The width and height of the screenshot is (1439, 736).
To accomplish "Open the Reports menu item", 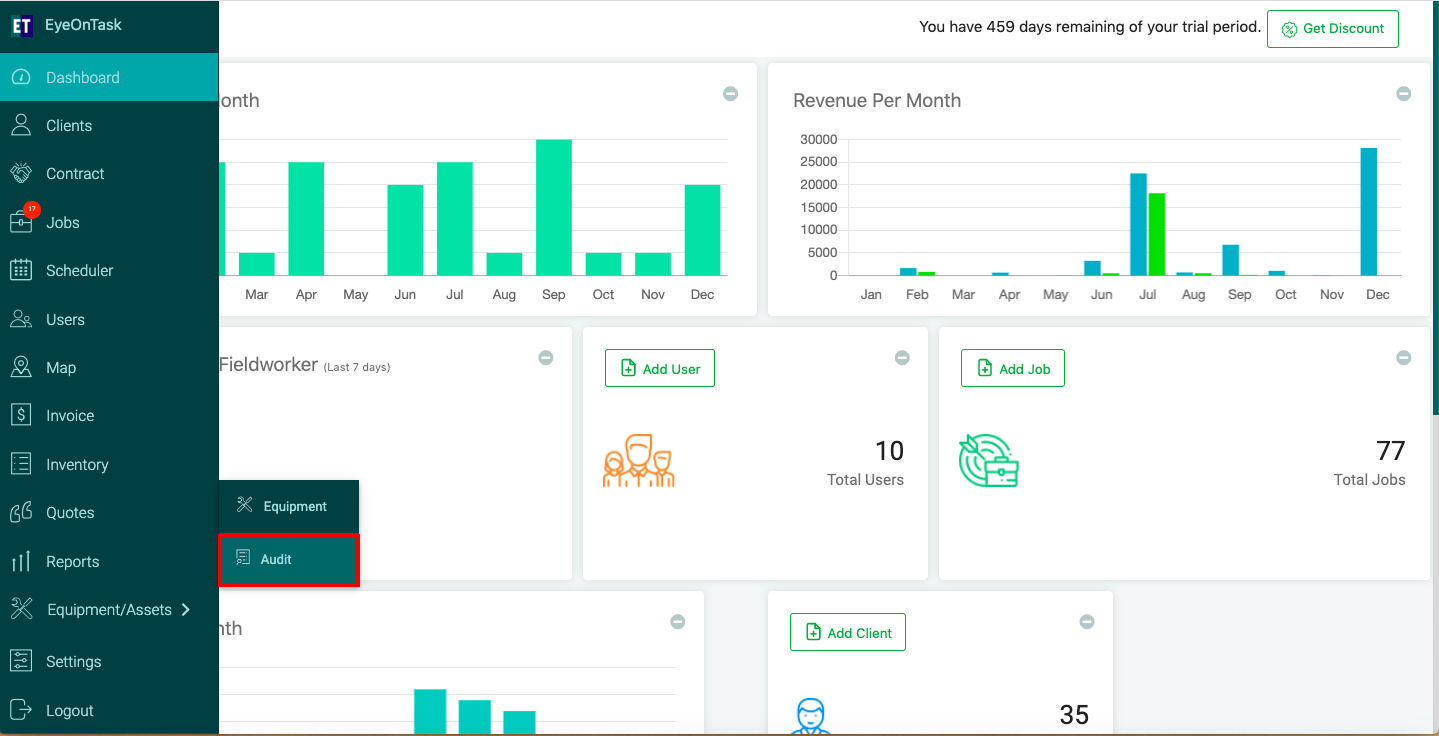I will 109,561.
